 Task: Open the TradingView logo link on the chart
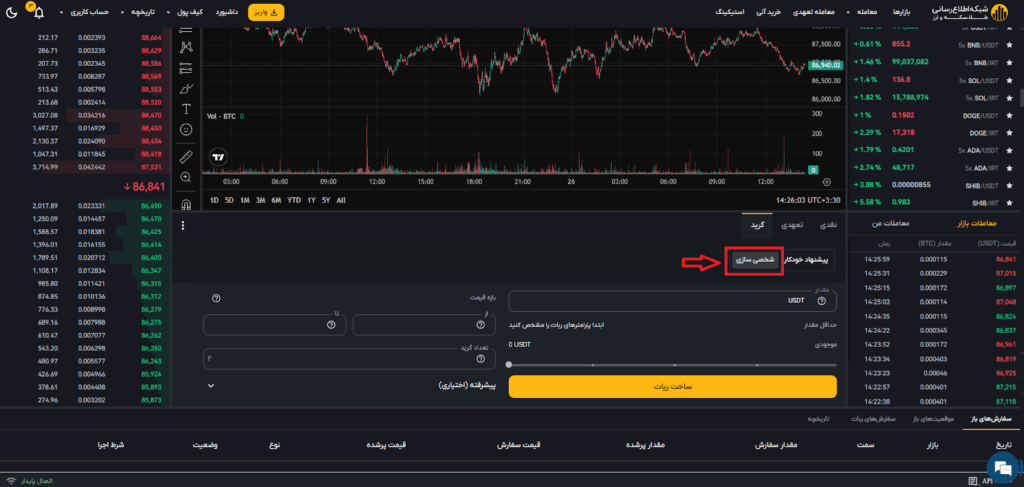pos(217,157)
